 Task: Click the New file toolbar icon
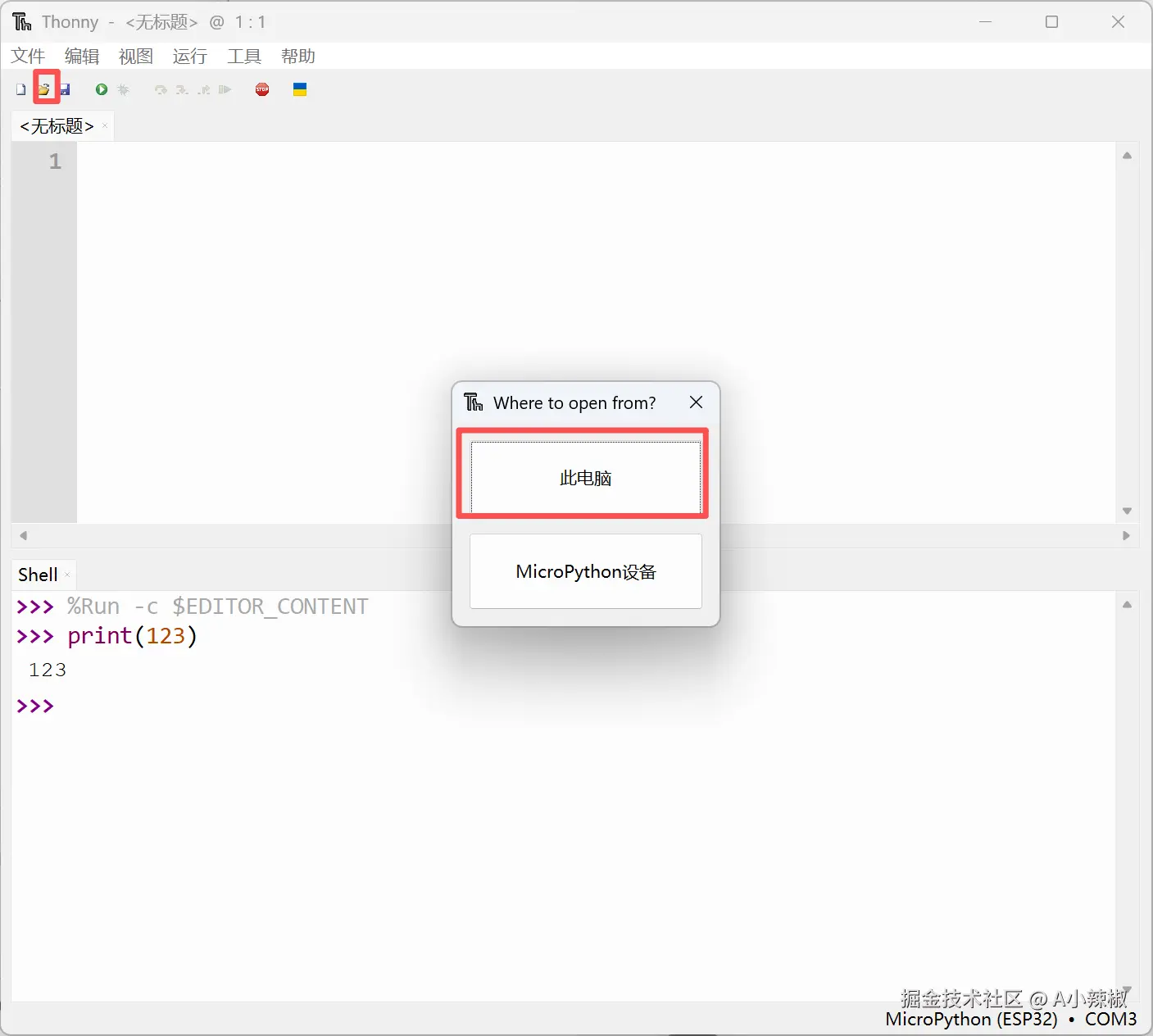click(20, 89)
